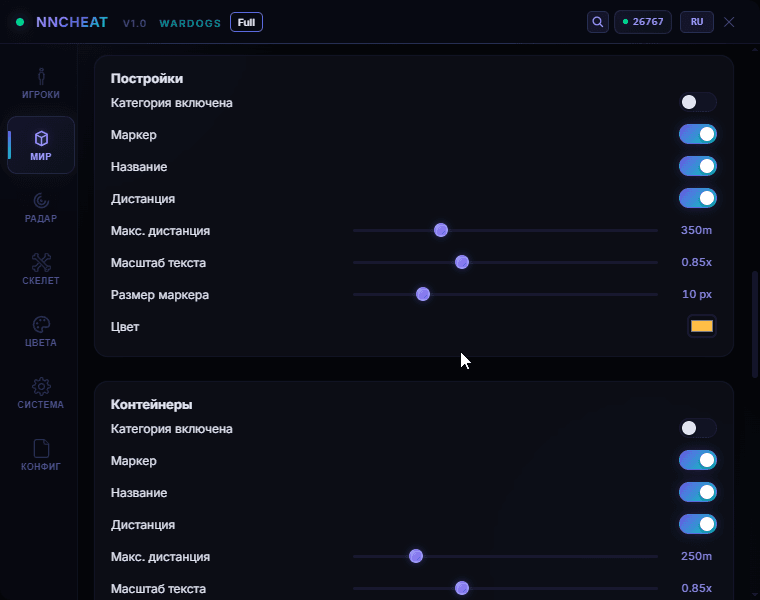Click the Full edition badge
The width and height of the screenshot is (760, 600).
(246, 22)
